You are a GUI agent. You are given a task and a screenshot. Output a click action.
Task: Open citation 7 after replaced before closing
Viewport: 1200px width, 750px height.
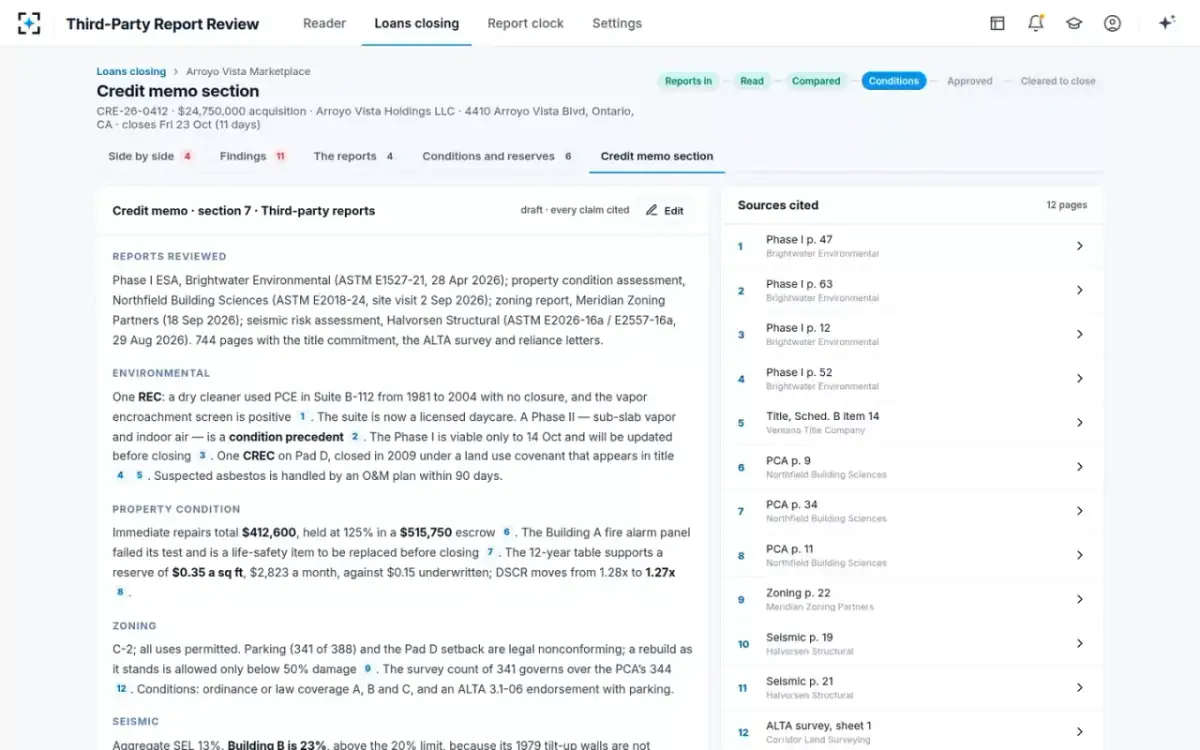tap(490, 552)
